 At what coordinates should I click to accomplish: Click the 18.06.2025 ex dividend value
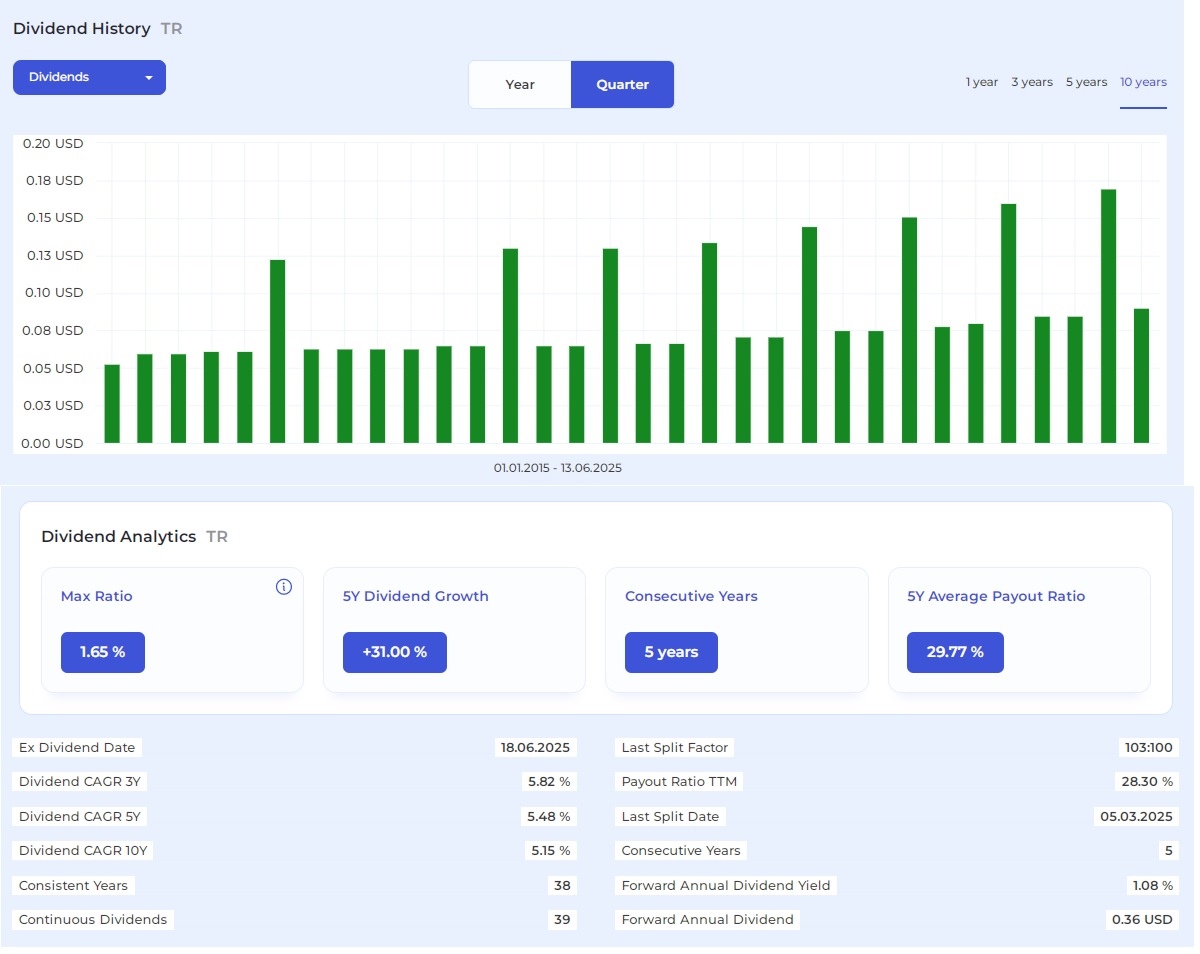click(535, 748)
